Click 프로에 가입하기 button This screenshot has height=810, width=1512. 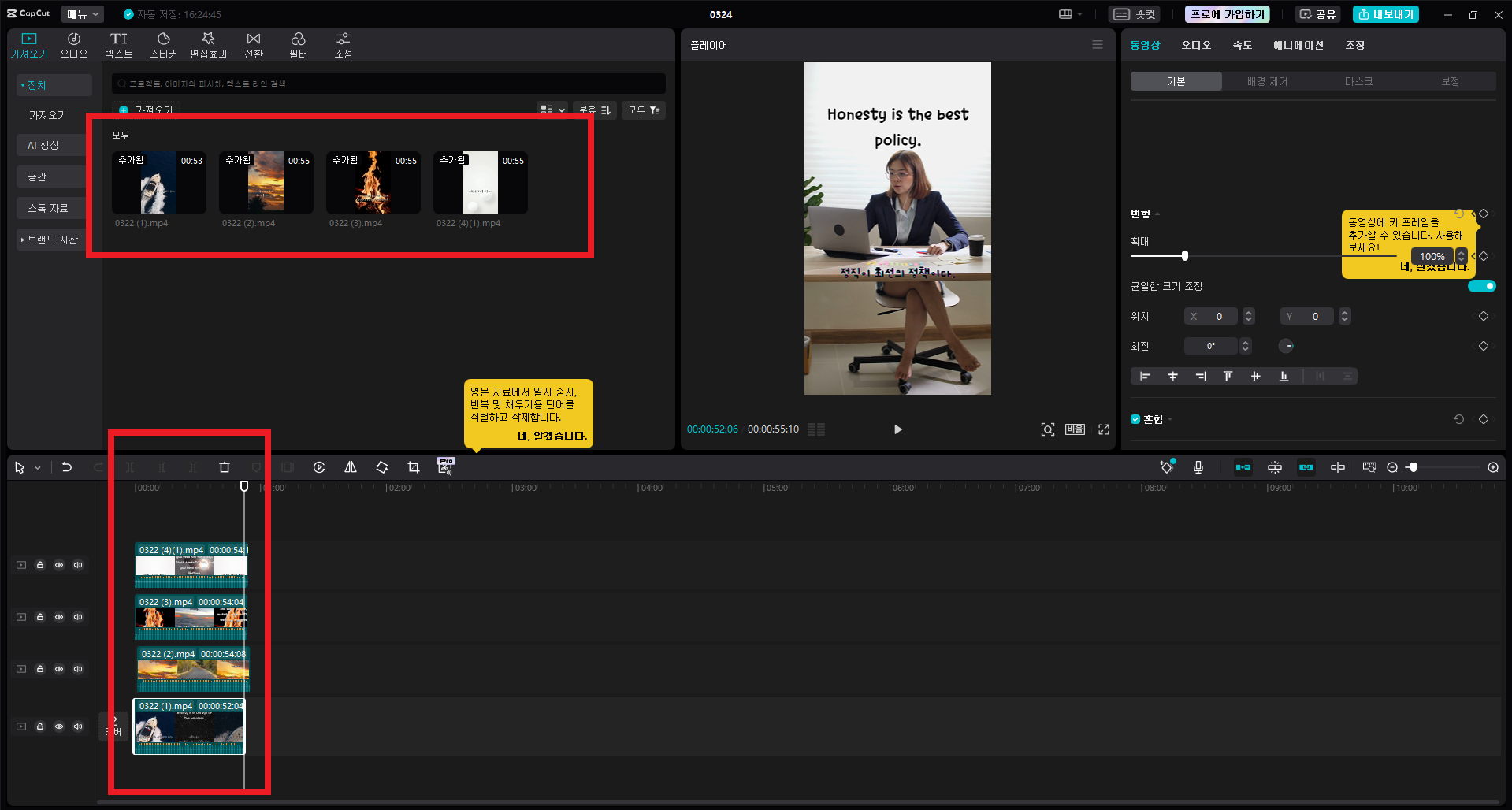coord(1228,14)
